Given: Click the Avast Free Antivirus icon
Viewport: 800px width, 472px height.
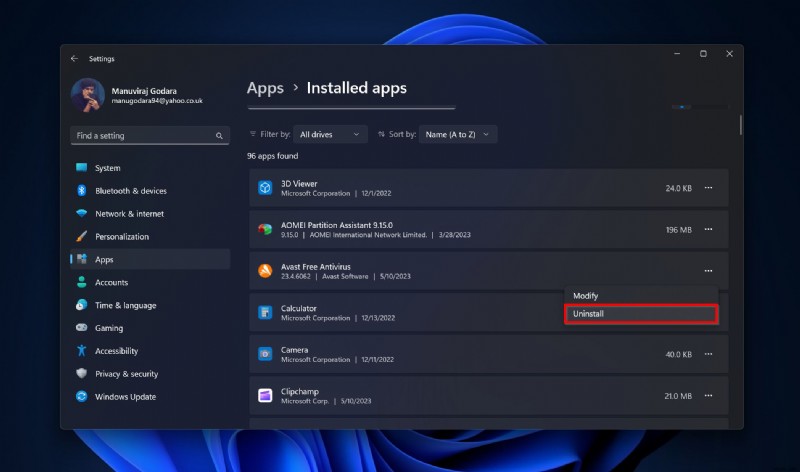Looking at the screenshot, I should click(265, 271).
